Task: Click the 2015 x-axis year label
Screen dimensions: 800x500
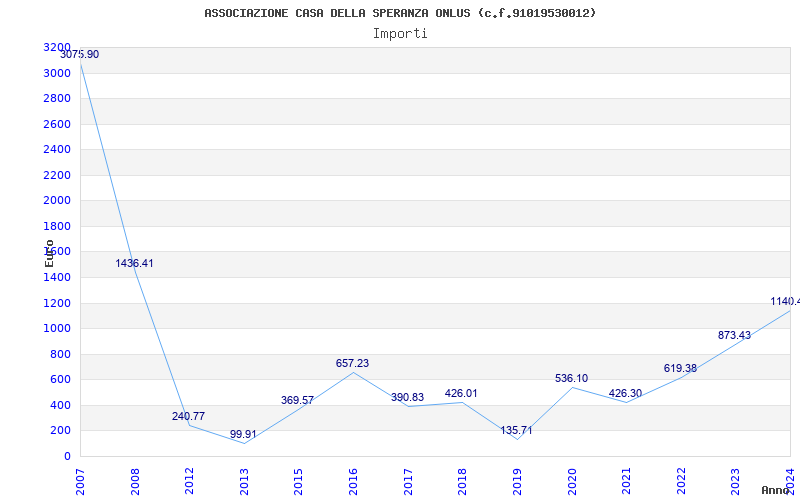Action: coord(298,481)
